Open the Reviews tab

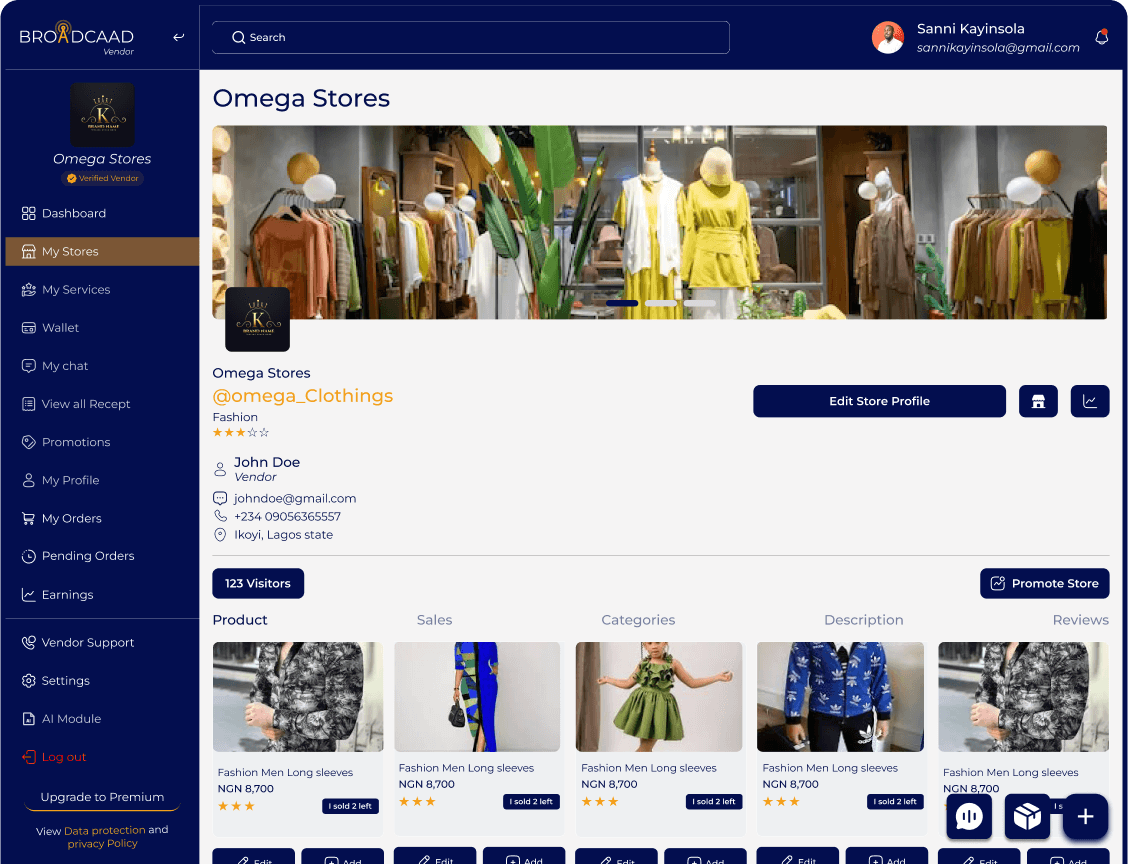pyautogui.click(x=1080, y=620)
